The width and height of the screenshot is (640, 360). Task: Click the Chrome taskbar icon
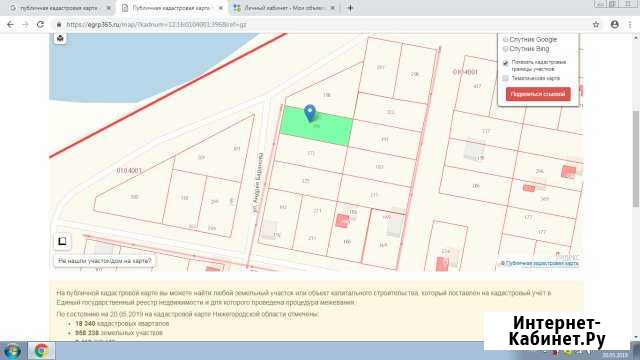pyautogui.click(x=41, y=351)
